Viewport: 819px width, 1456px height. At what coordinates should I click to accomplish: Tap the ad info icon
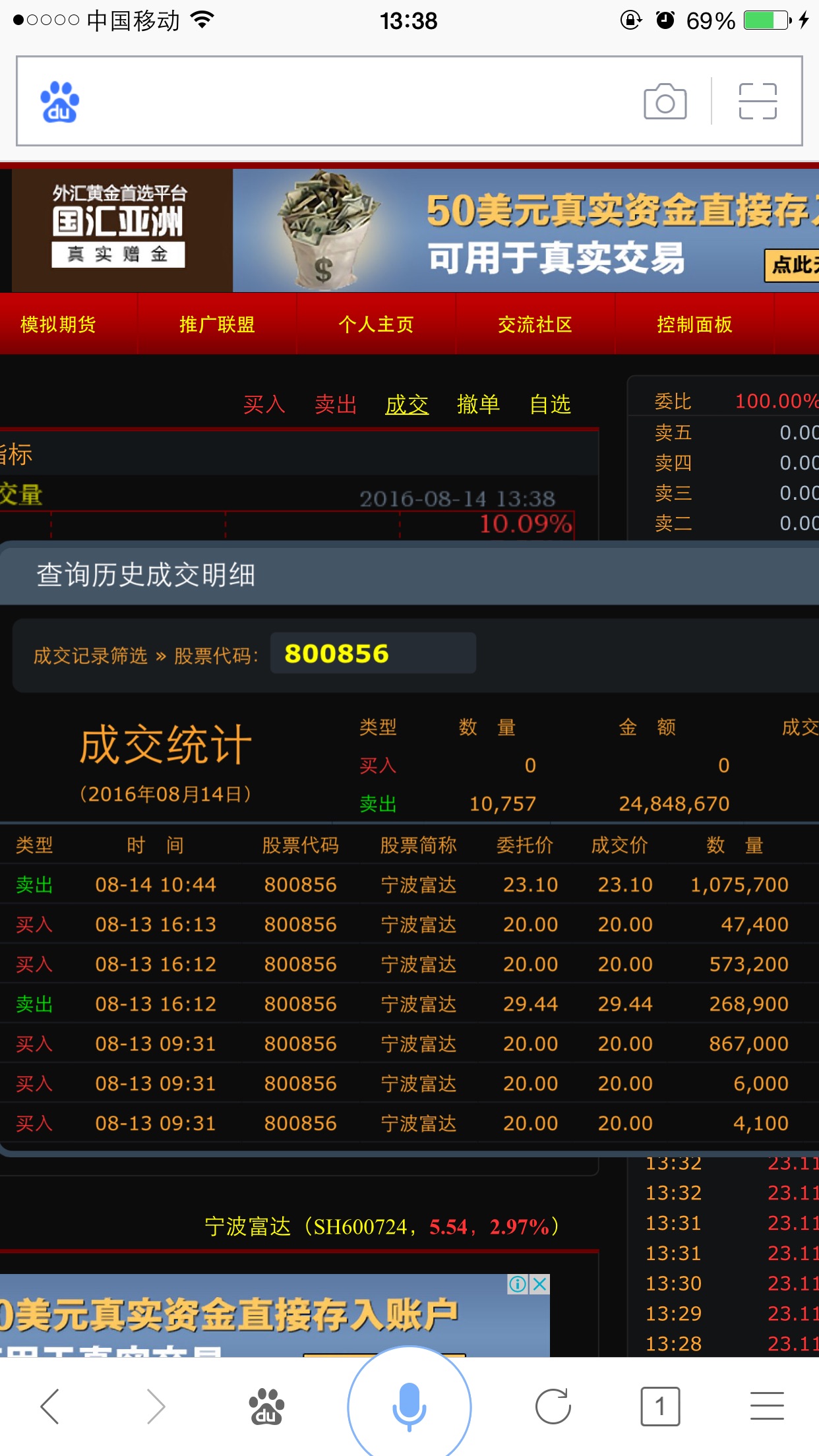[x=518, y=1284]
